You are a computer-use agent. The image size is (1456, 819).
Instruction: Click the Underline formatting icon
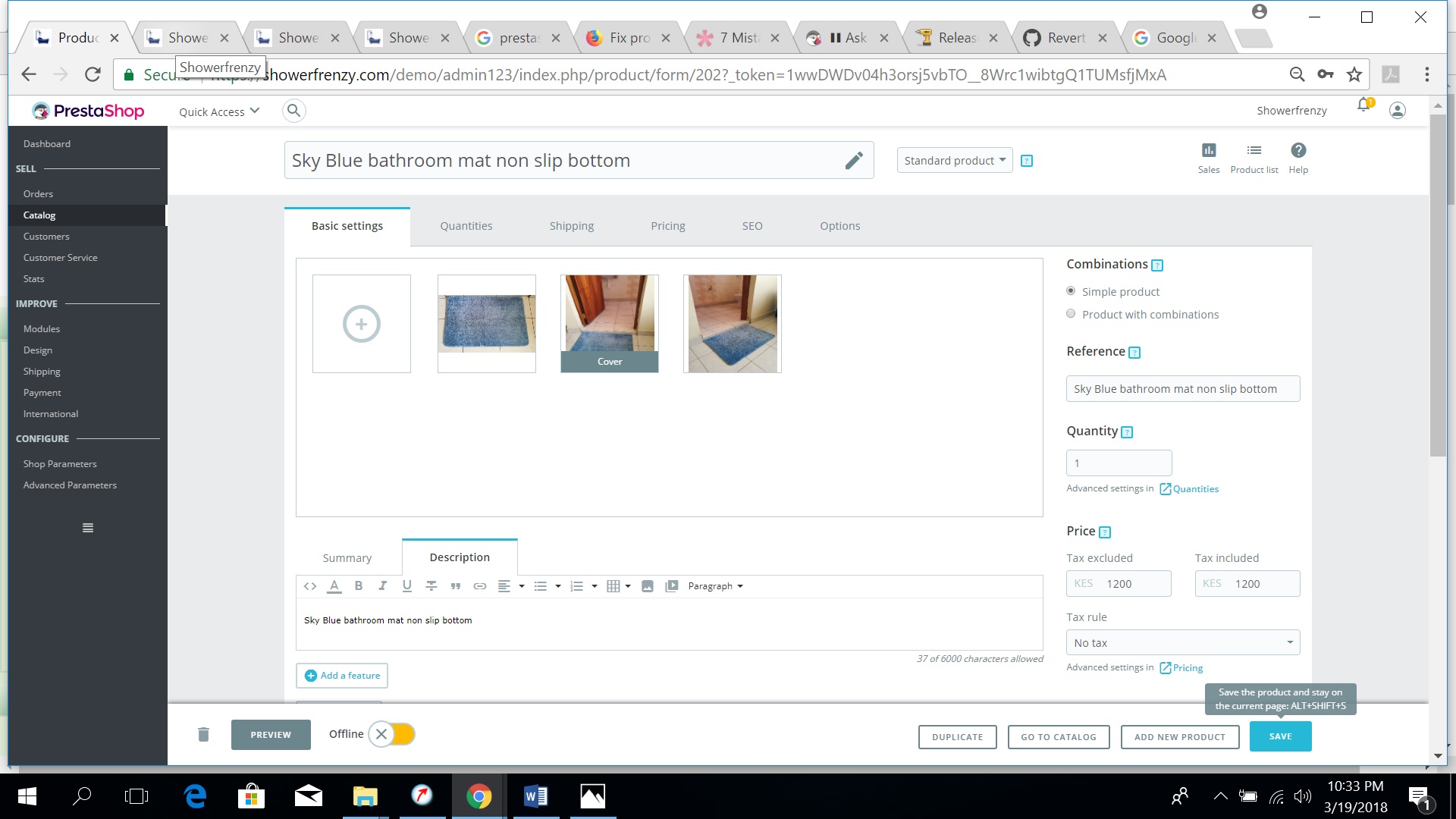click(407, 585)
